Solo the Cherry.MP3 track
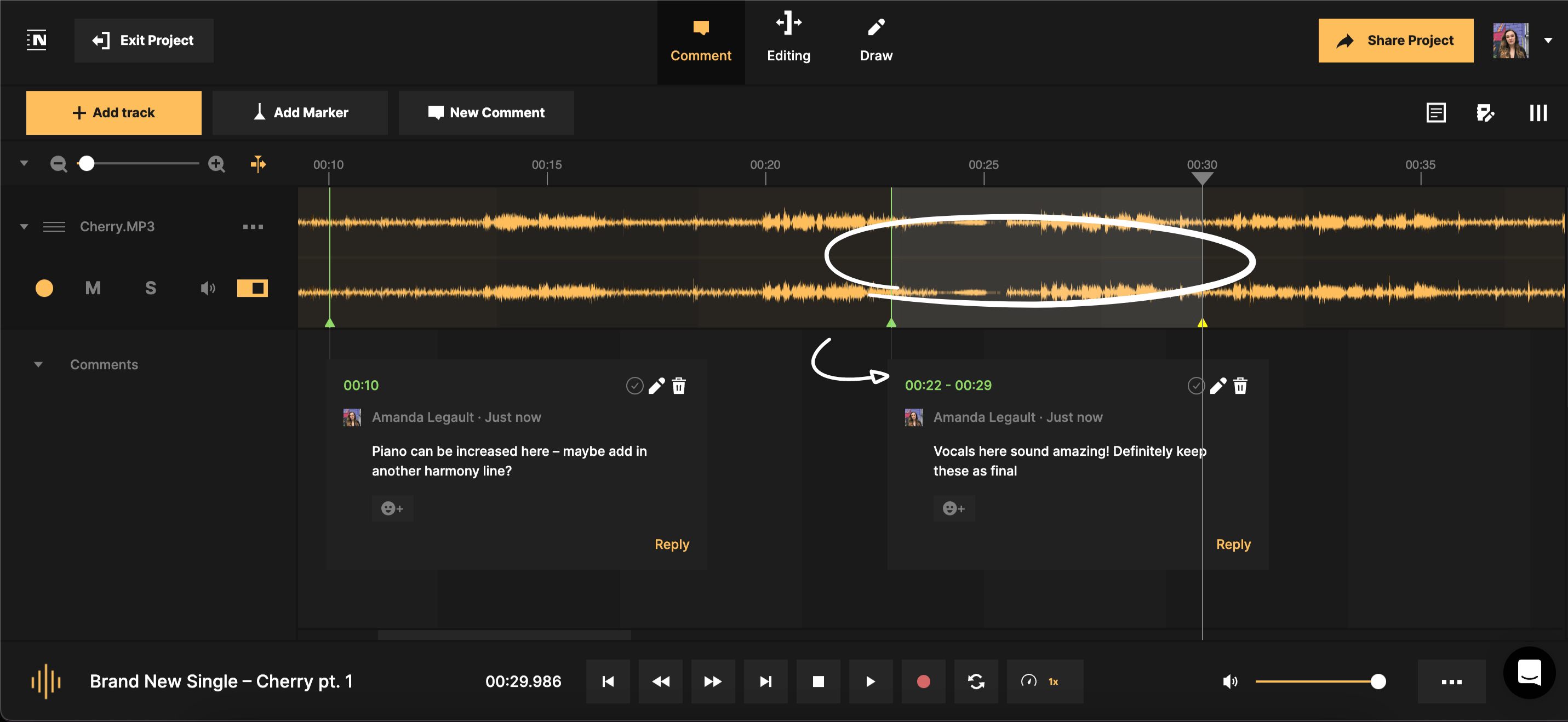 150,288
